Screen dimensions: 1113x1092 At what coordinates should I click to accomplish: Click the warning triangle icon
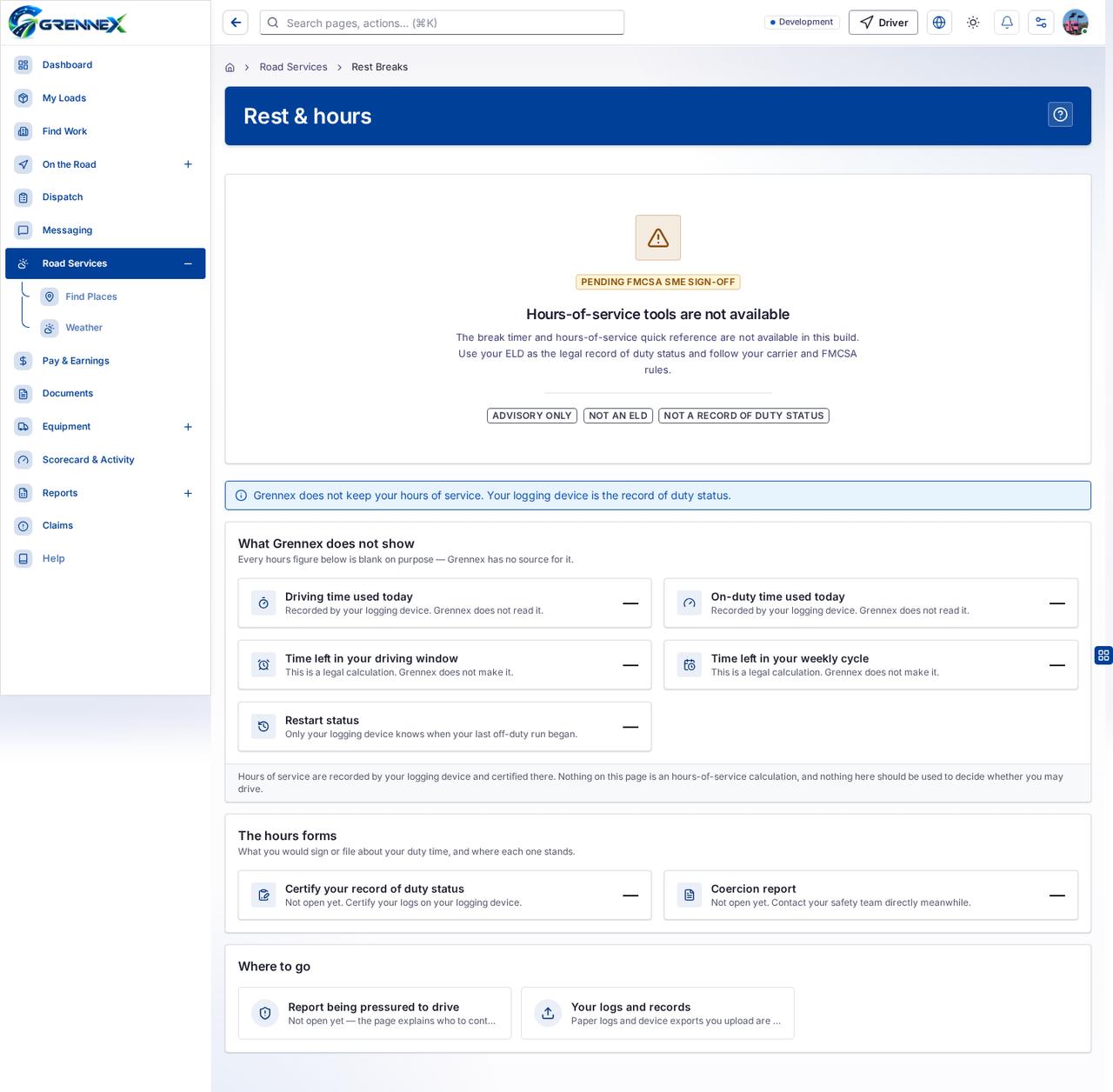click(658, 237)
